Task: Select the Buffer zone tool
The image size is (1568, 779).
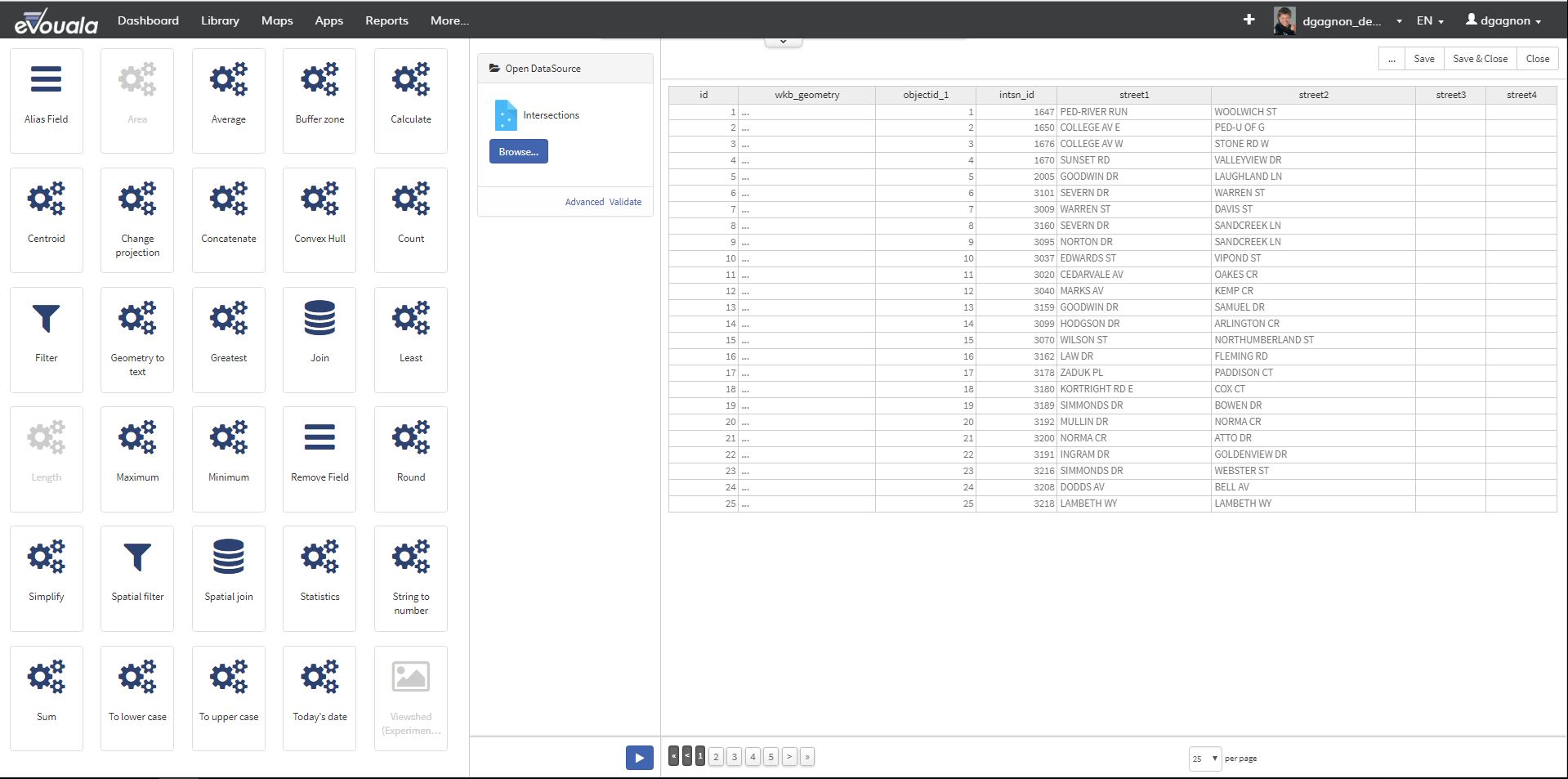Action: pyautogui.click(x=319, y=100)
